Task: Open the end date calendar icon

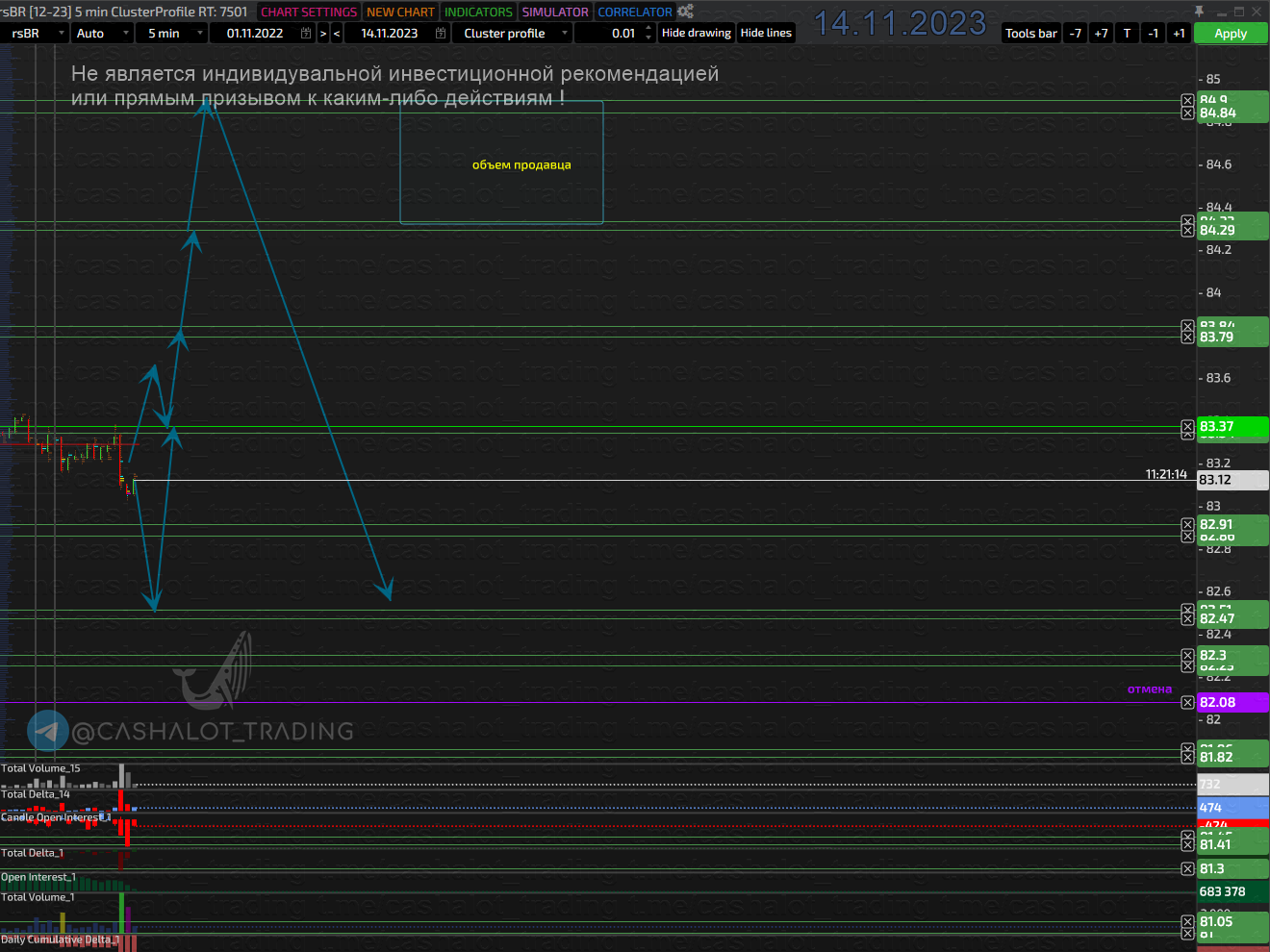Action: [441, 33]
